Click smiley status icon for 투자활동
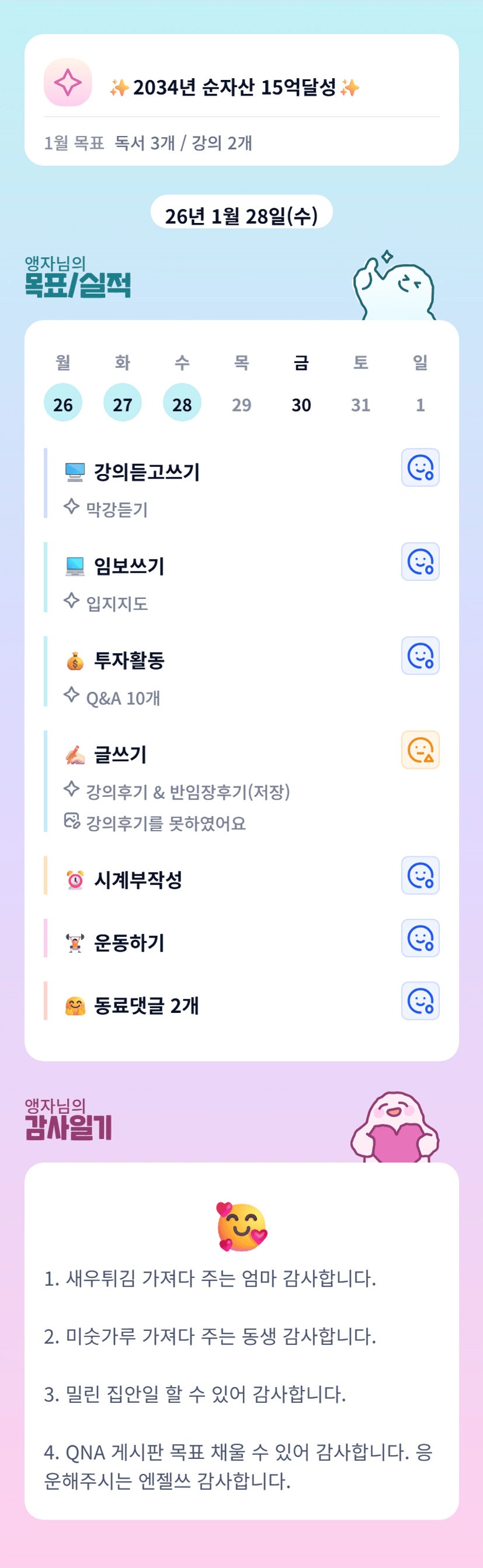The image size is (483, 1568). point(420,656)
